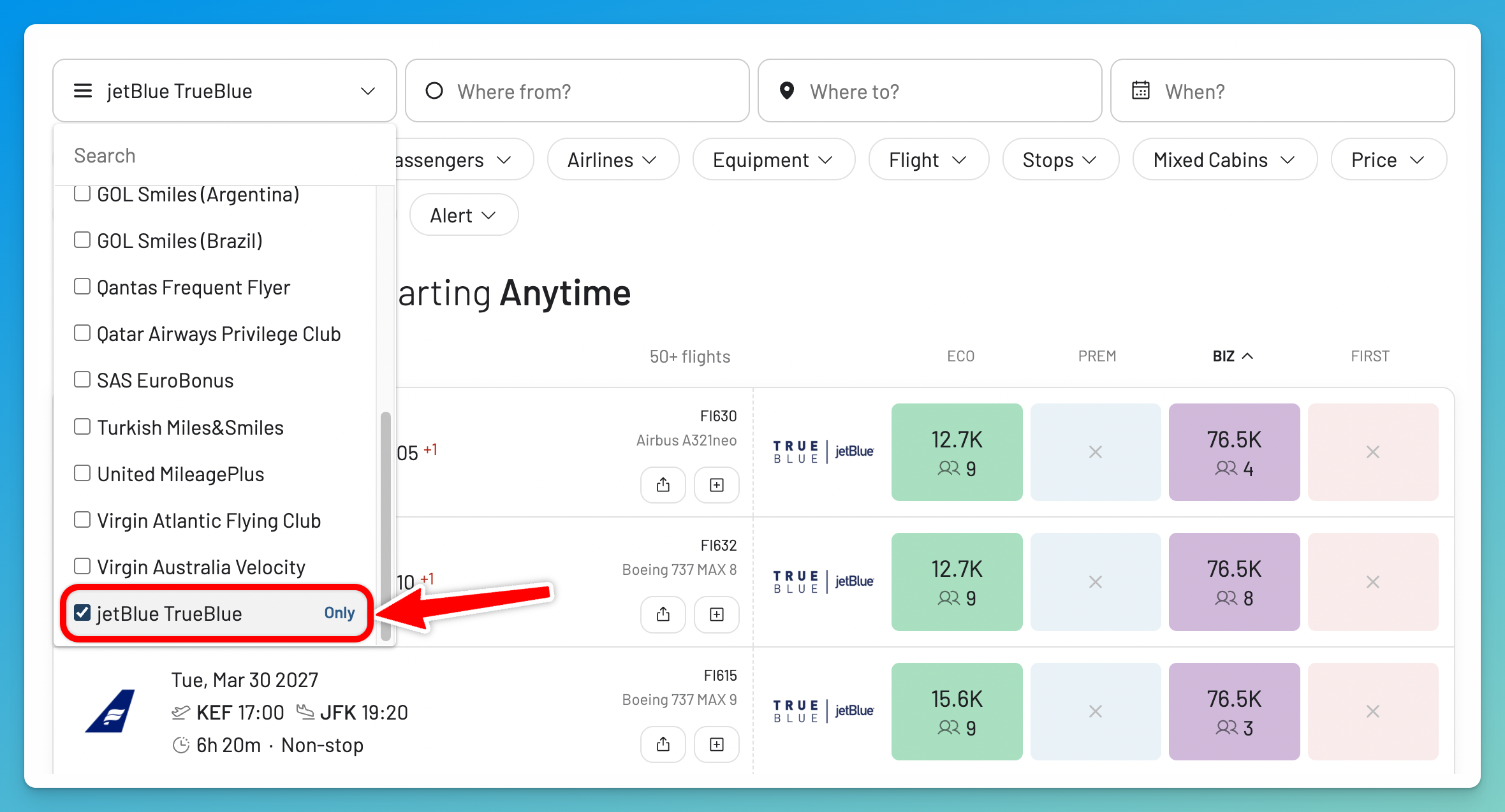This screenshot has width=1505, height=812.
Task: Click unavailable PREM cell for FI632
Action: pyautogui.click(x=1096, y=582)
